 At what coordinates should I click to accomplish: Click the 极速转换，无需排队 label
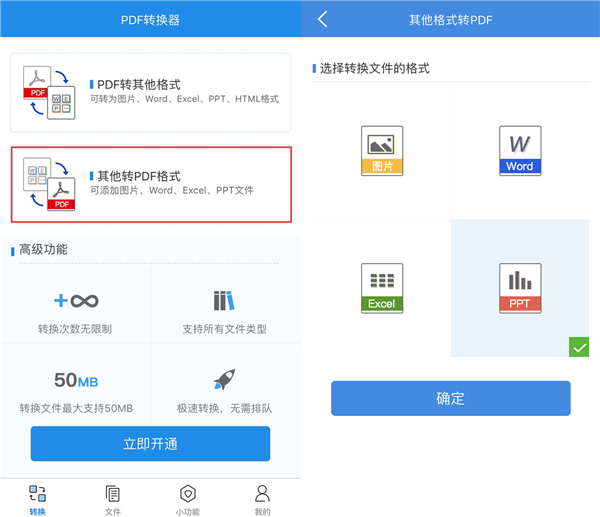coord(224,408)
